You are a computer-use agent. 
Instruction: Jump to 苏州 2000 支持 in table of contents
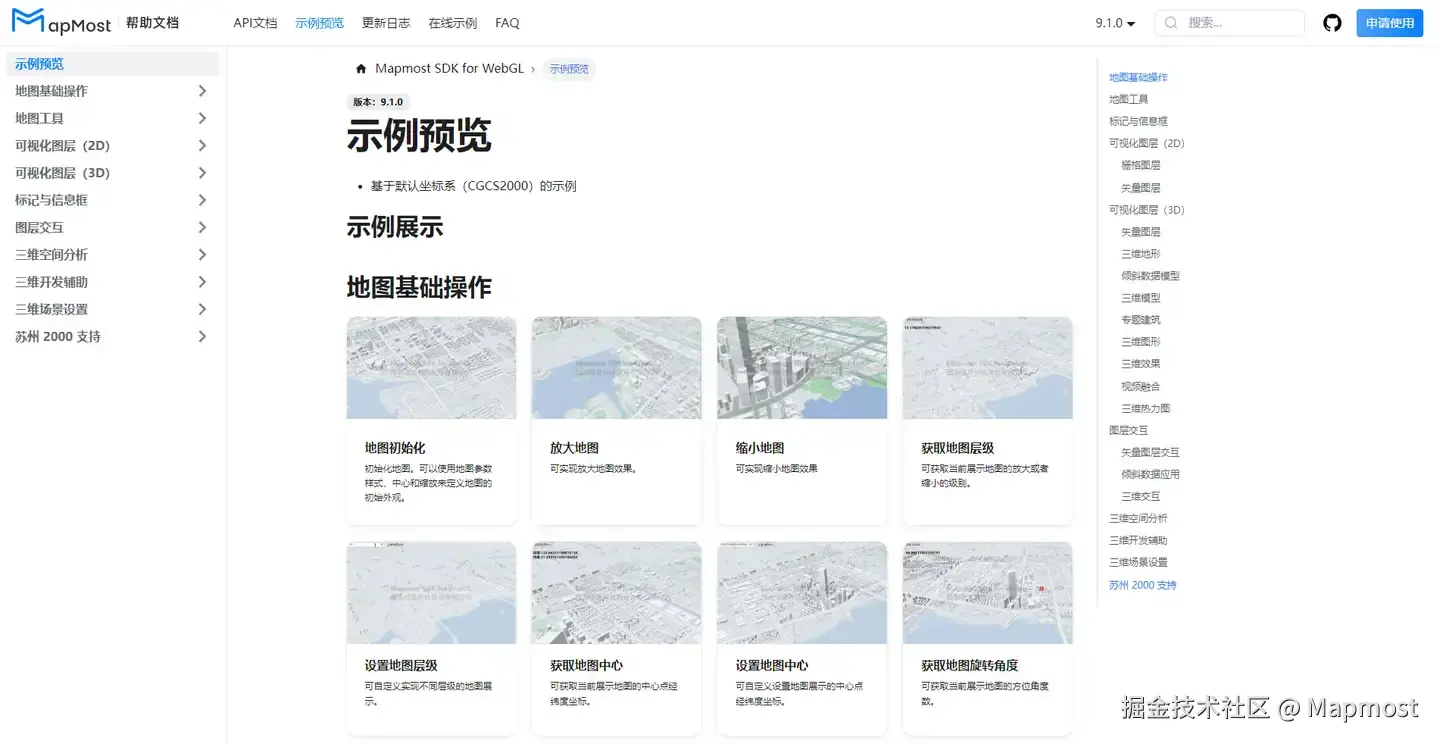(1143, 585)
